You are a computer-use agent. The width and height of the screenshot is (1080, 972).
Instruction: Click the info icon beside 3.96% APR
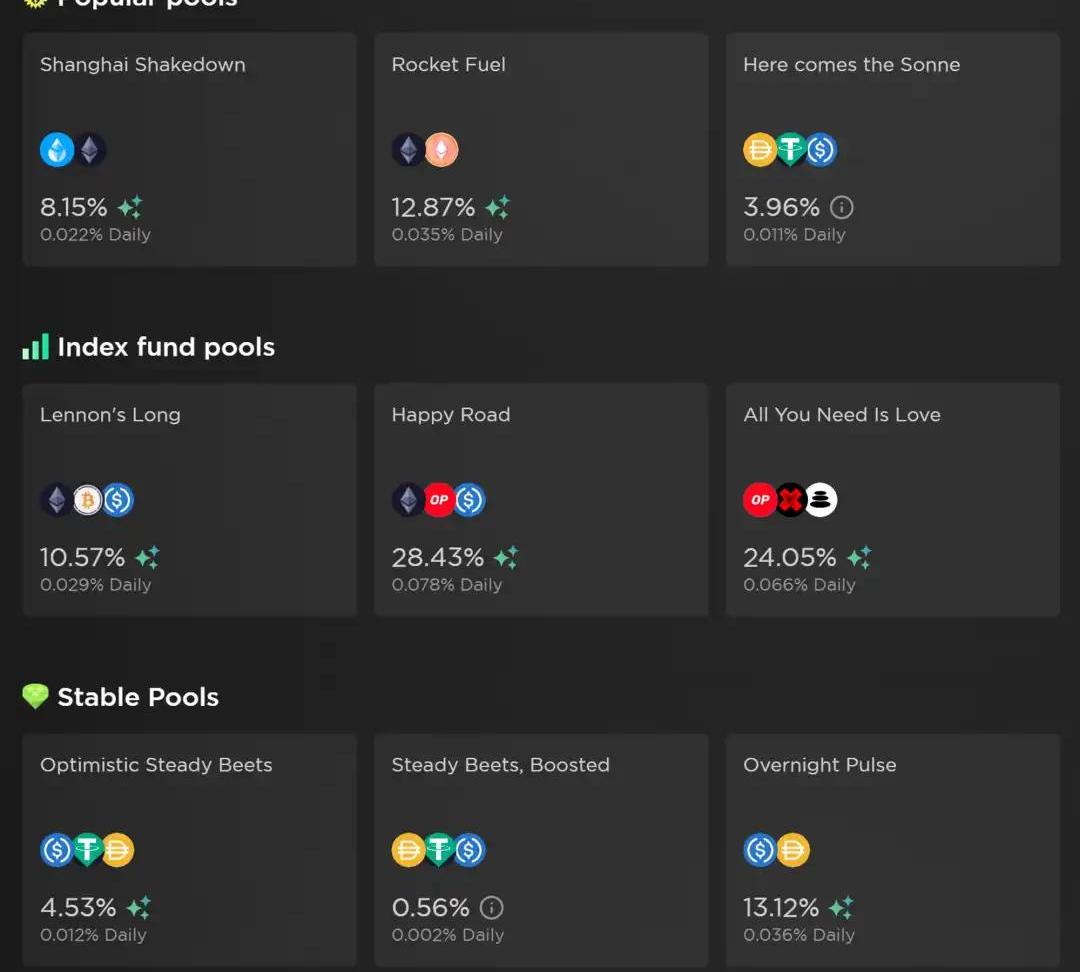(842, 208)
